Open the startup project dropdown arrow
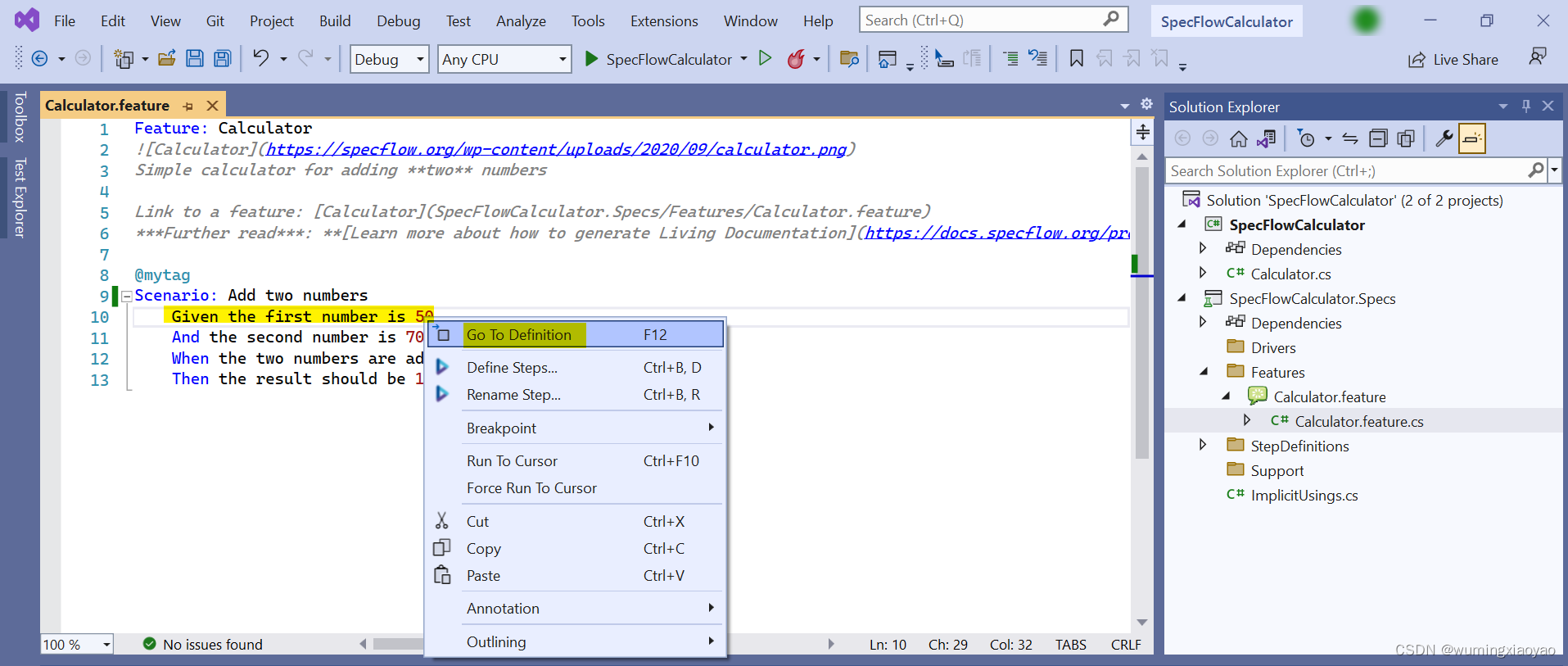The width and height of the screenshot is (1568, 666). tap(743, 58)
